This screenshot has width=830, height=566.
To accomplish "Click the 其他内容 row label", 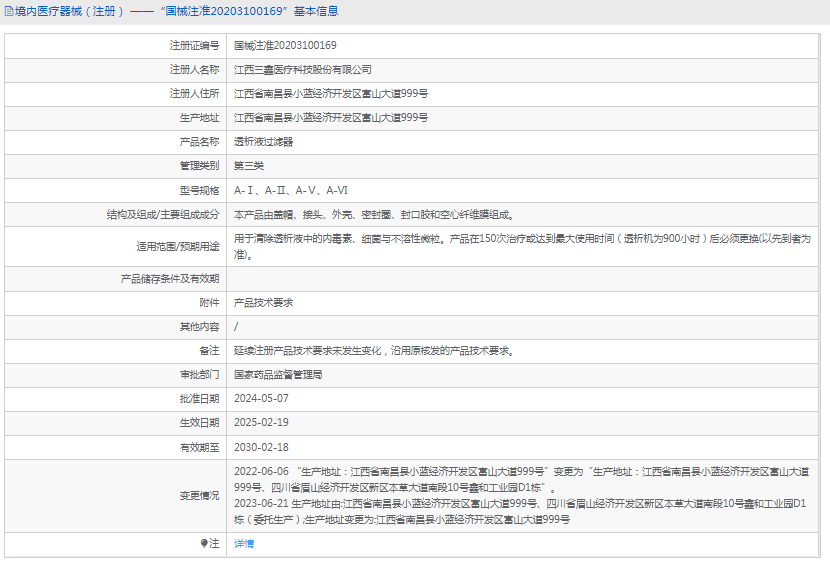I will [x=200, y=327].
